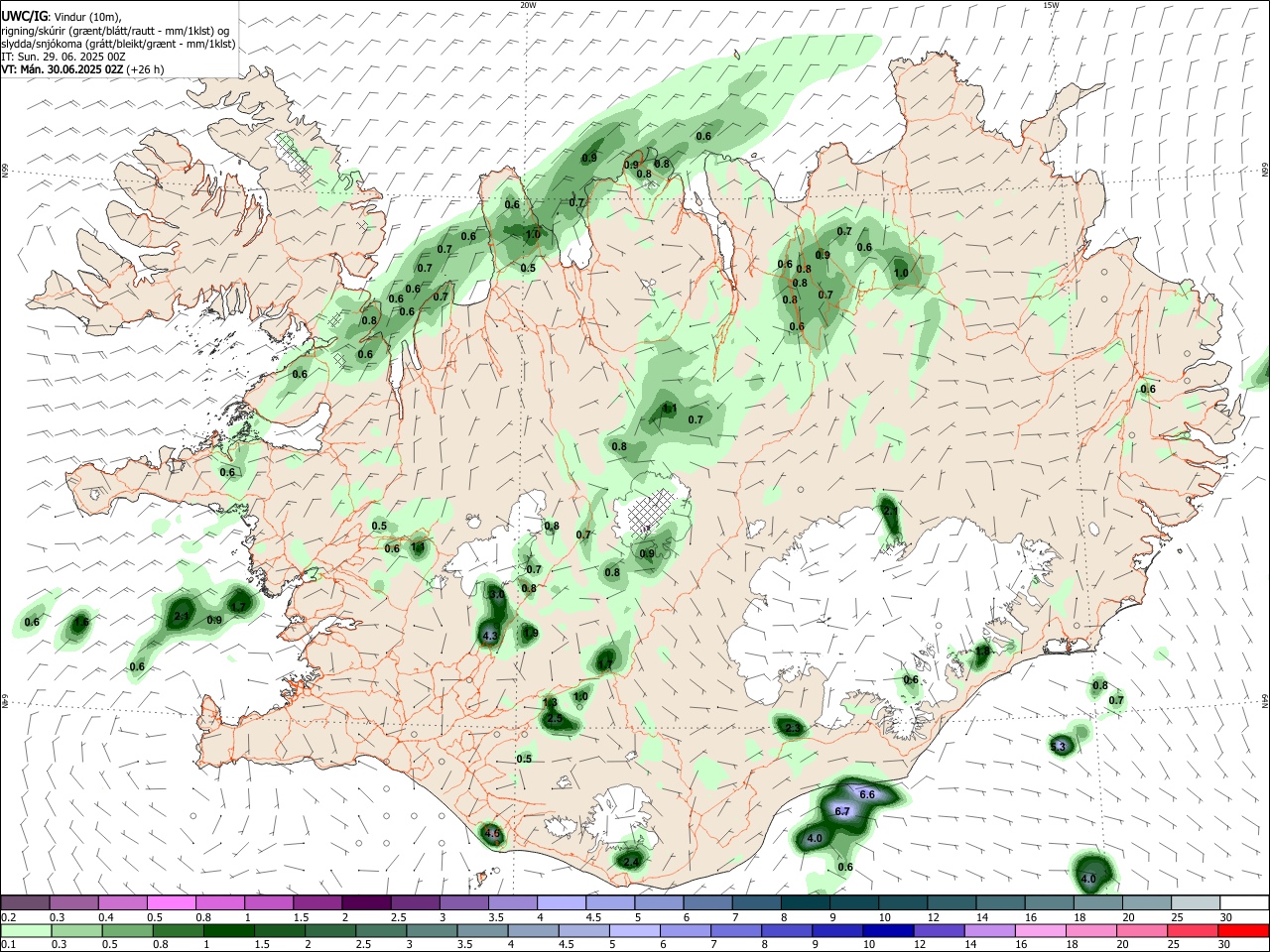
Task: Click the init time 'IT: Sun. 29. 06. 2025 00Z'
Action: 63,57
